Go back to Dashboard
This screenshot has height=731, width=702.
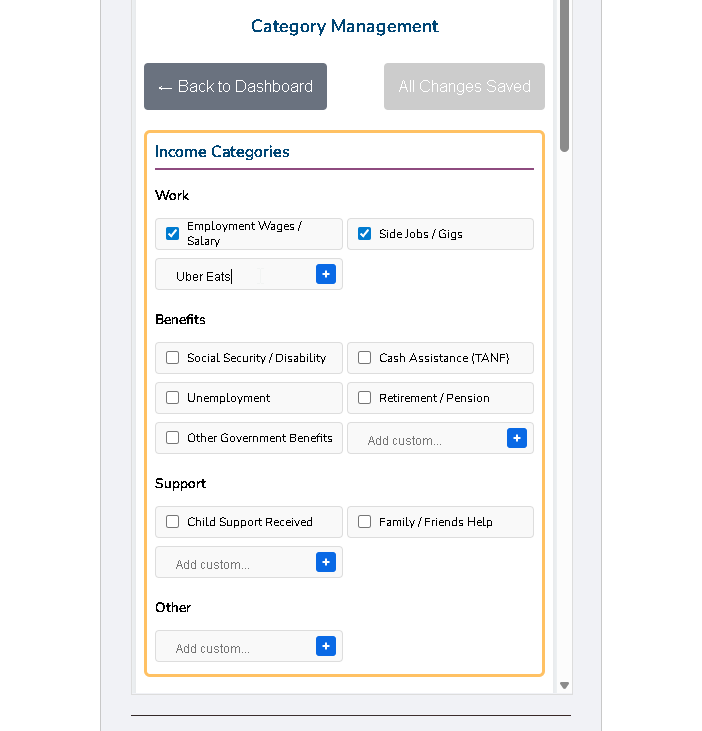235,87
